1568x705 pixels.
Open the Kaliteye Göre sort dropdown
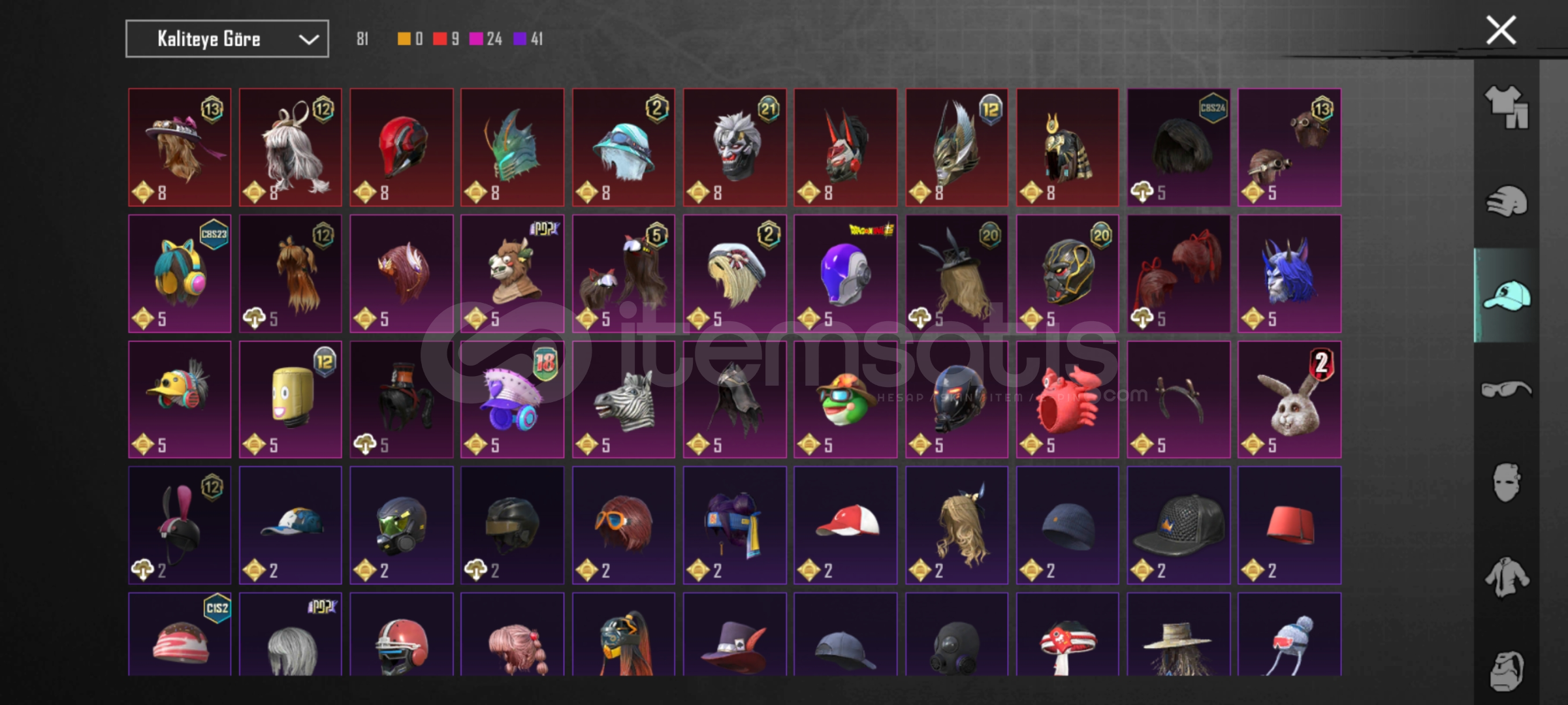[227, 39]
